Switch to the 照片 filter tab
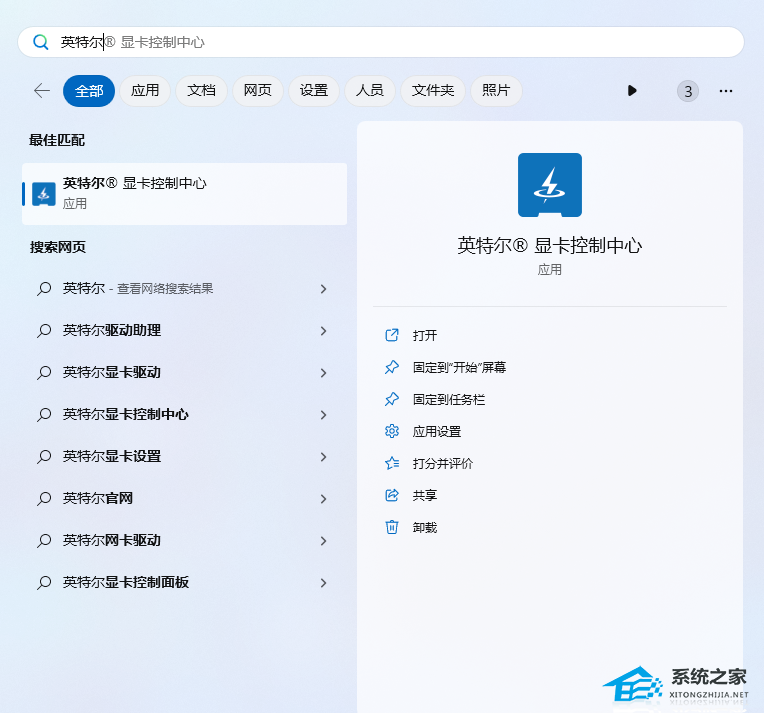The width and height of the screenshot is (764, 713). (x=496, y=91)
